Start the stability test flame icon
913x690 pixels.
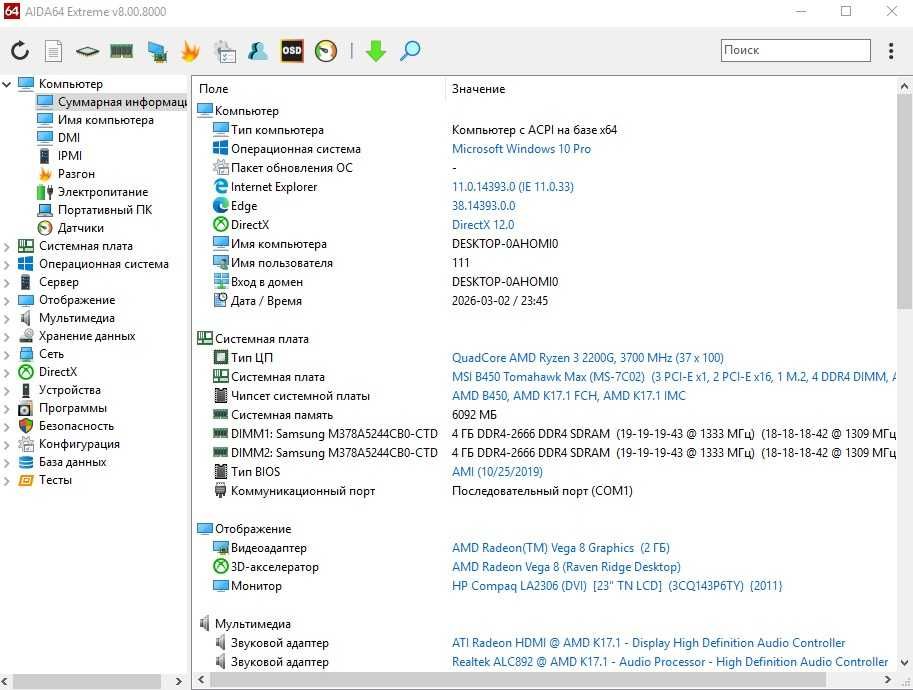(190, 51)
